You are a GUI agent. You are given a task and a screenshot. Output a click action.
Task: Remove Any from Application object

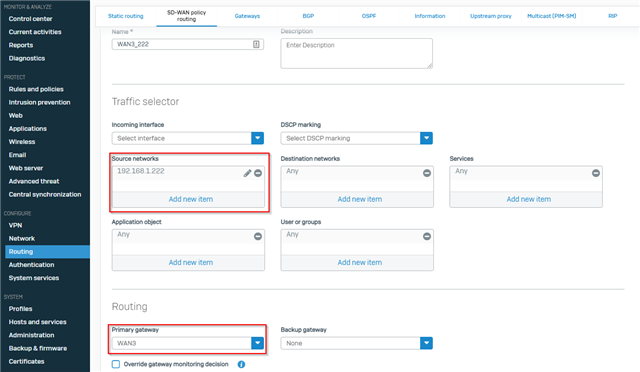[258, 236]
